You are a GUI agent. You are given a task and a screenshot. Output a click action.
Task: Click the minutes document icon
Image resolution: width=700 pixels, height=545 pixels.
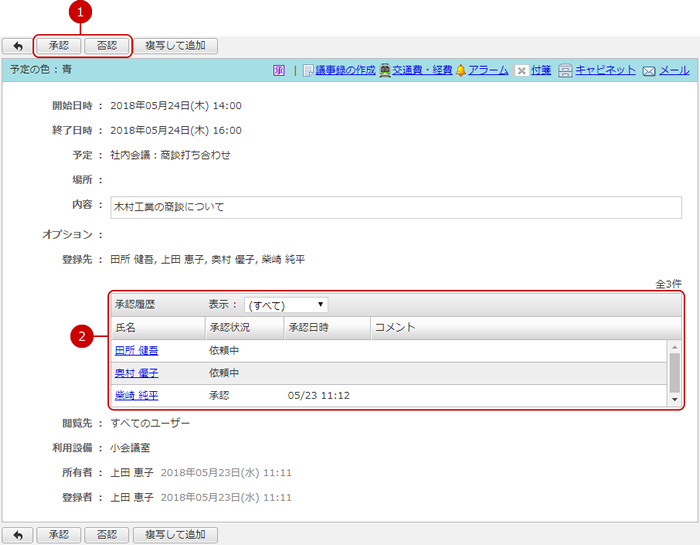(308, 71)
